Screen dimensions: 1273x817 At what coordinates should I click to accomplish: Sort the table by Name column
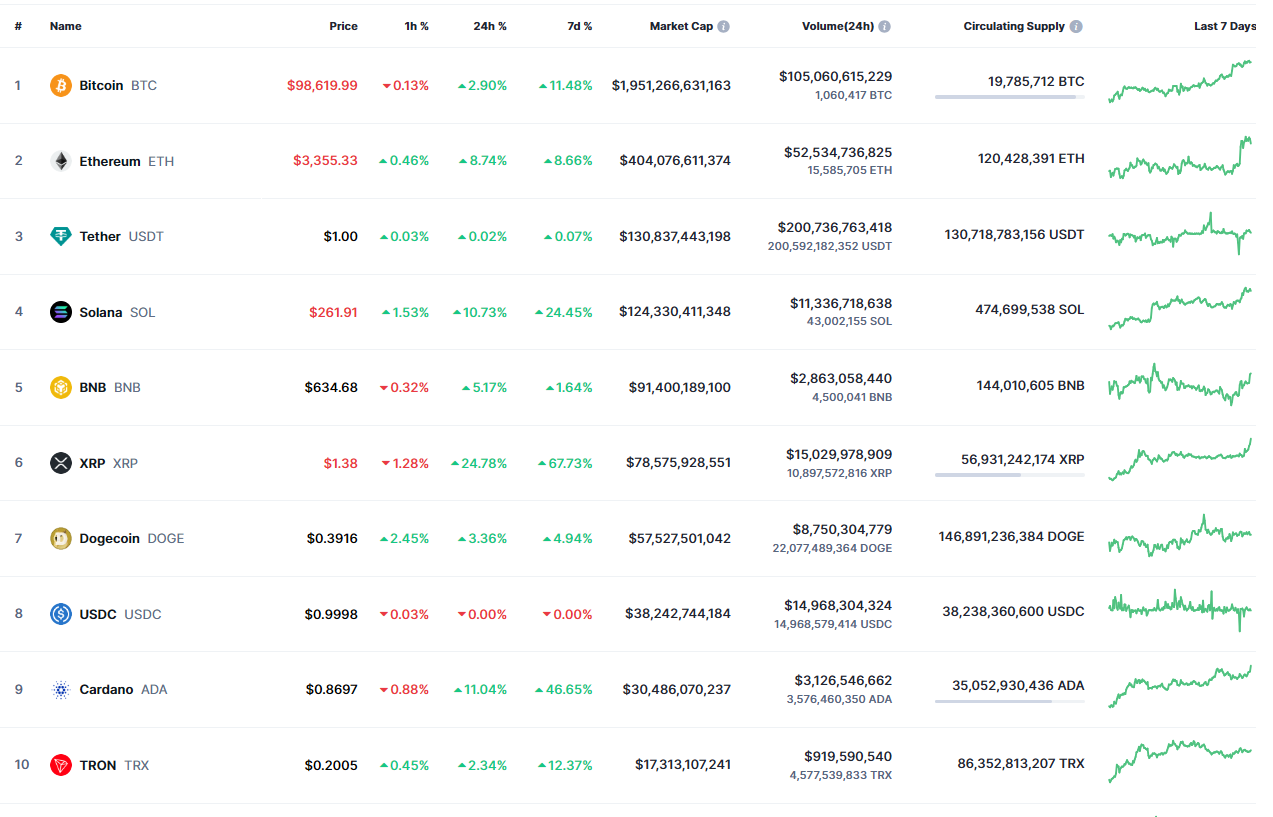66,26
